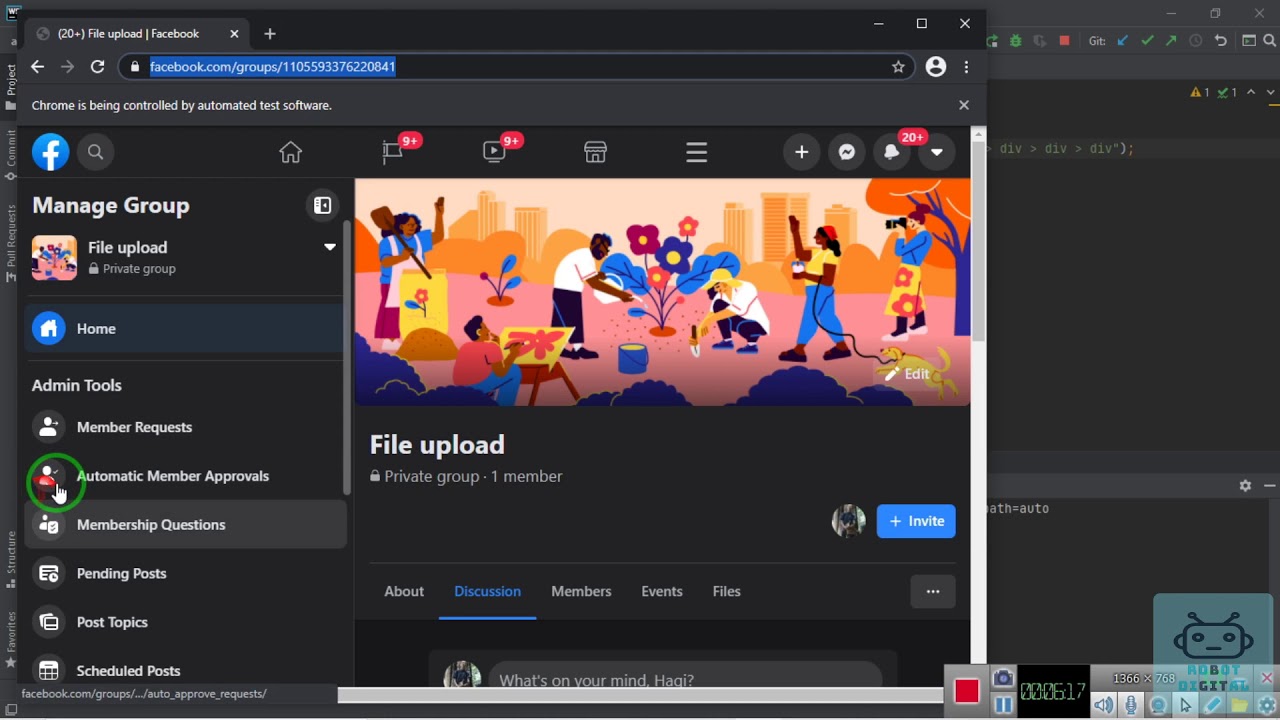The height and width of the screenshot is (720, 1280).
Task: Click the blue Invite button
Action: [x=916, y=521]
